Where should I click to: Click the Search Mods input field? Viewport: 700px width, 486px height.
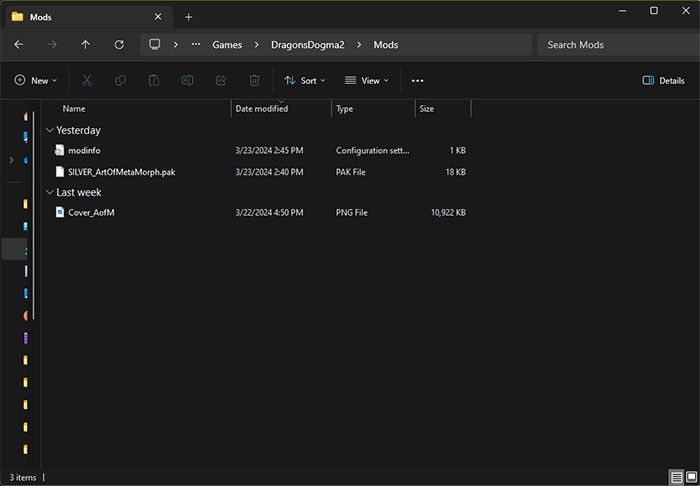(615, 45)
